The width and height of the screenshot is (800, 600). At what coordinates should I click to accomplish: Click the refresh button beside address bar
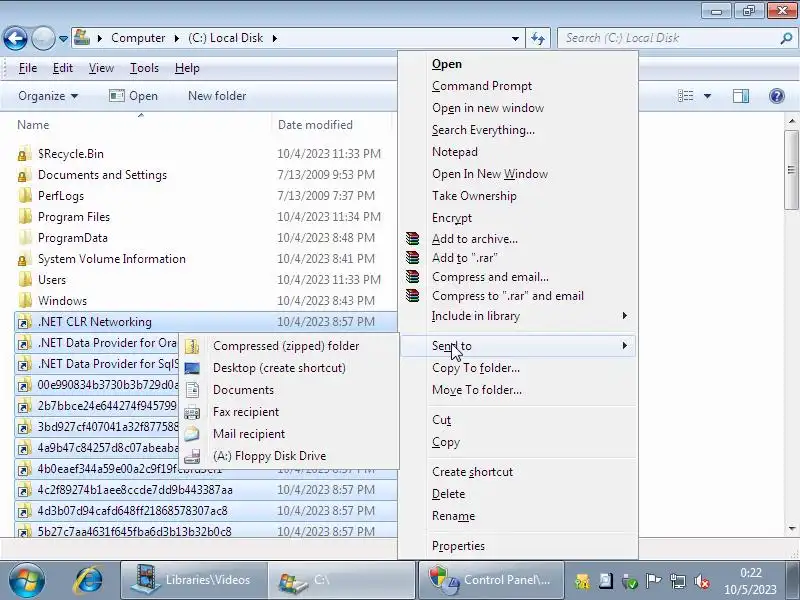click(x=538, y=38)
